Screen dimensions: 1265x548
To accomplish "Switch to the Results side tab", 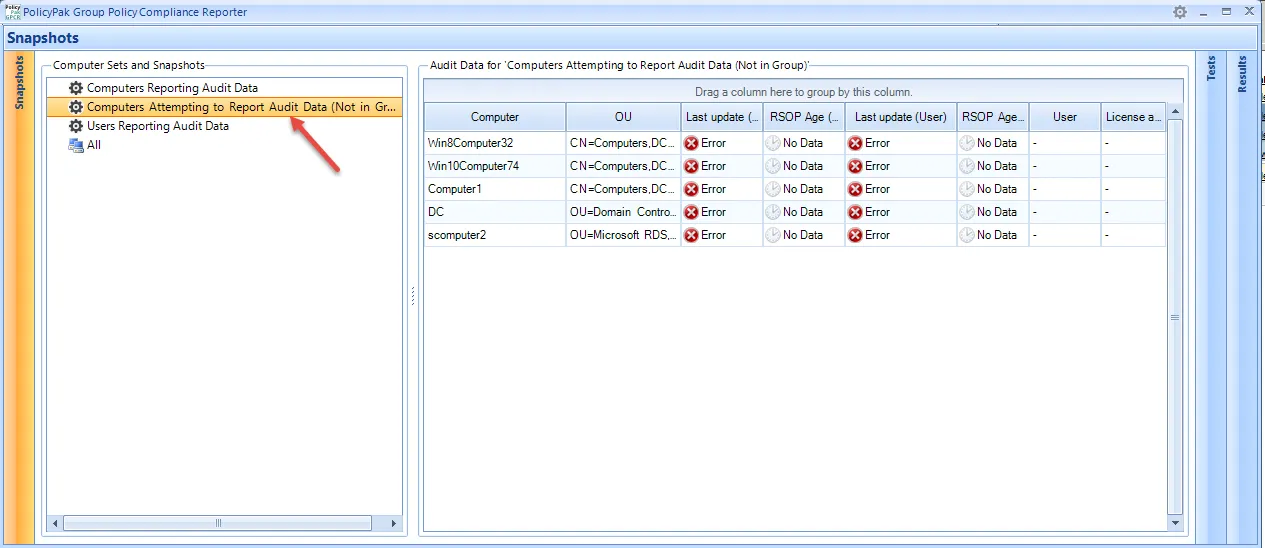I will 1243,296.
